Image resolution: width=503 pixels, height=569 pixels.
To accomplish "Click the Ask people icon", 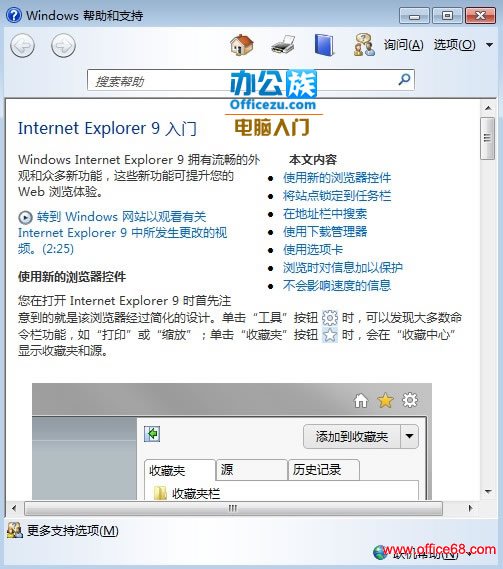I will click(x=364, y=45).
